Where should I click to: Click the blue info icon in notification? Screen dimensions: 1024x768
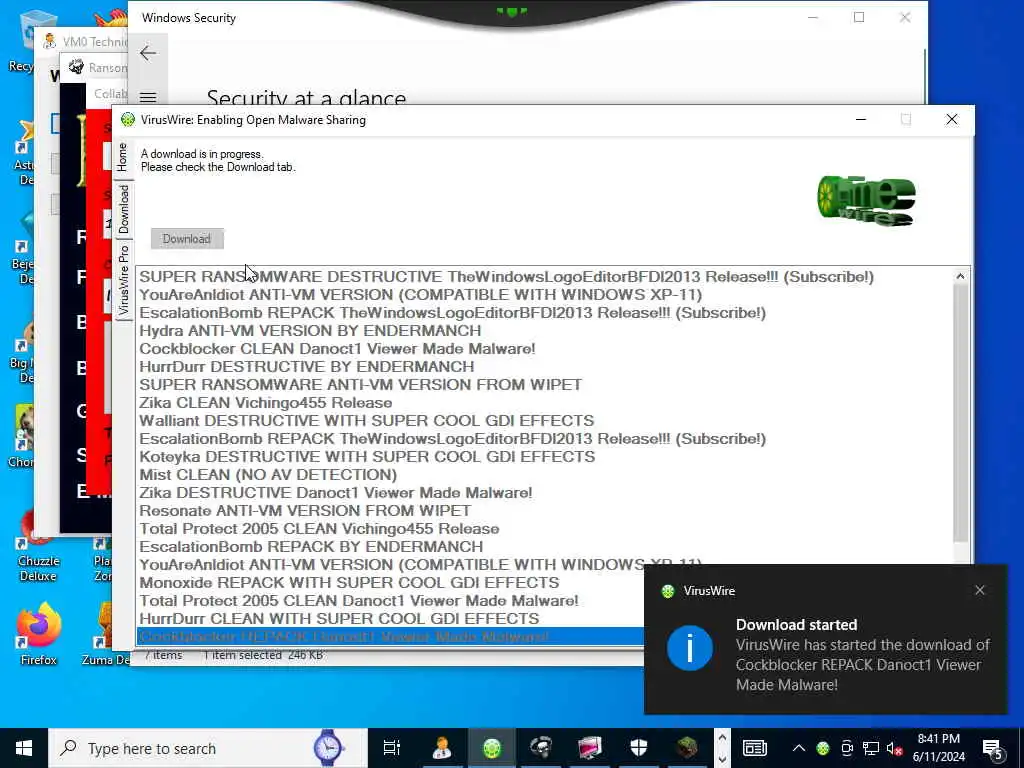pos(690,648)
